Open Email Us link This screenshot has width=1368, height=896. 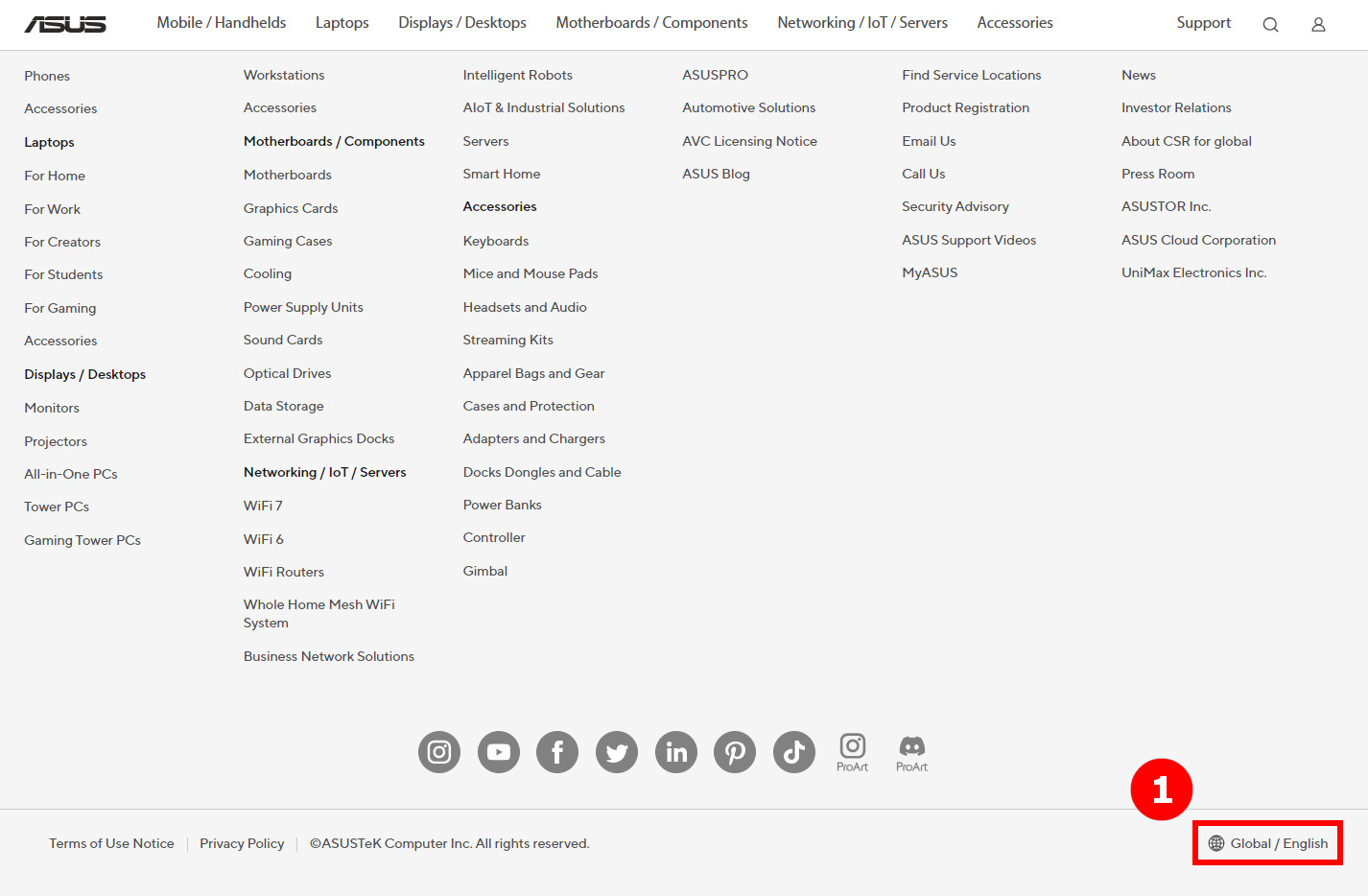[x=929, y=141]
